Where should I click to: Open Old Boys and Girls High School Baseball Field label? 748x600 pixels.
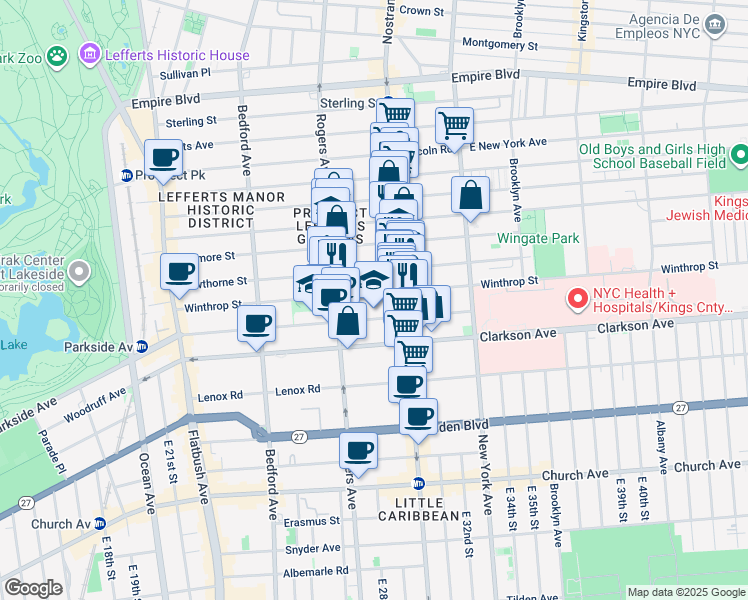point(652,156)
